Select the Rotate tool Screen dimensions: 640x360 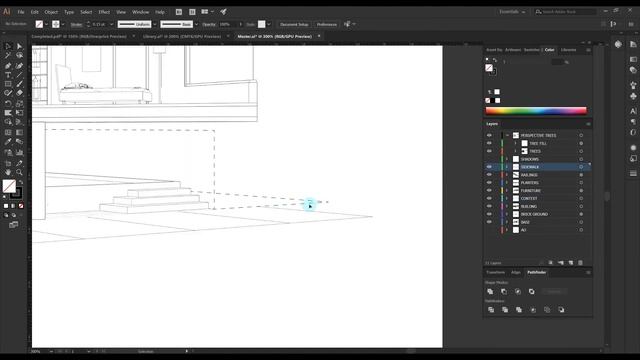(8, 103)
